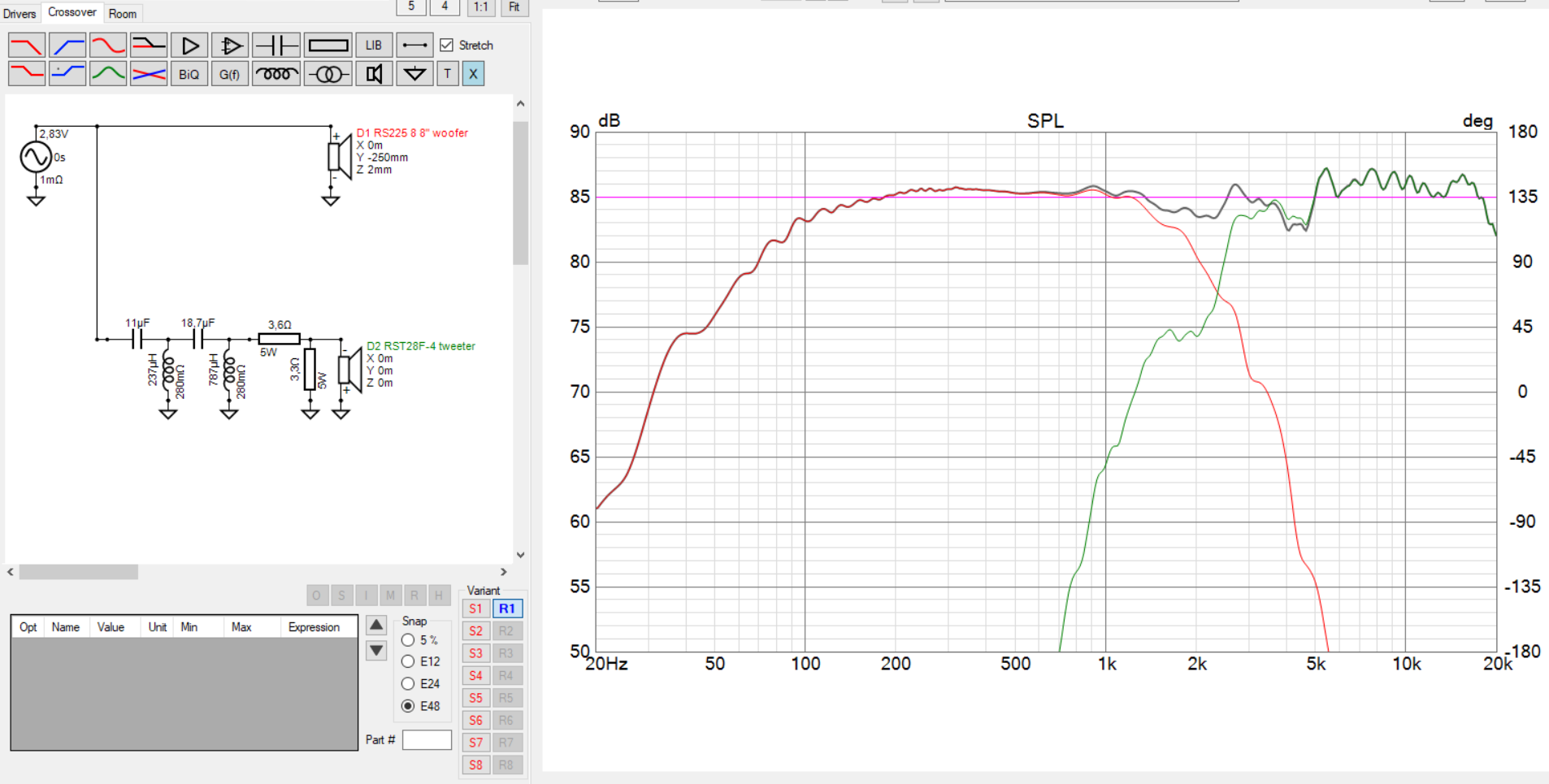Save variant to slot S1
Image resolution: width=1549 pixels, height=784 pixels.
click(476, 609)
